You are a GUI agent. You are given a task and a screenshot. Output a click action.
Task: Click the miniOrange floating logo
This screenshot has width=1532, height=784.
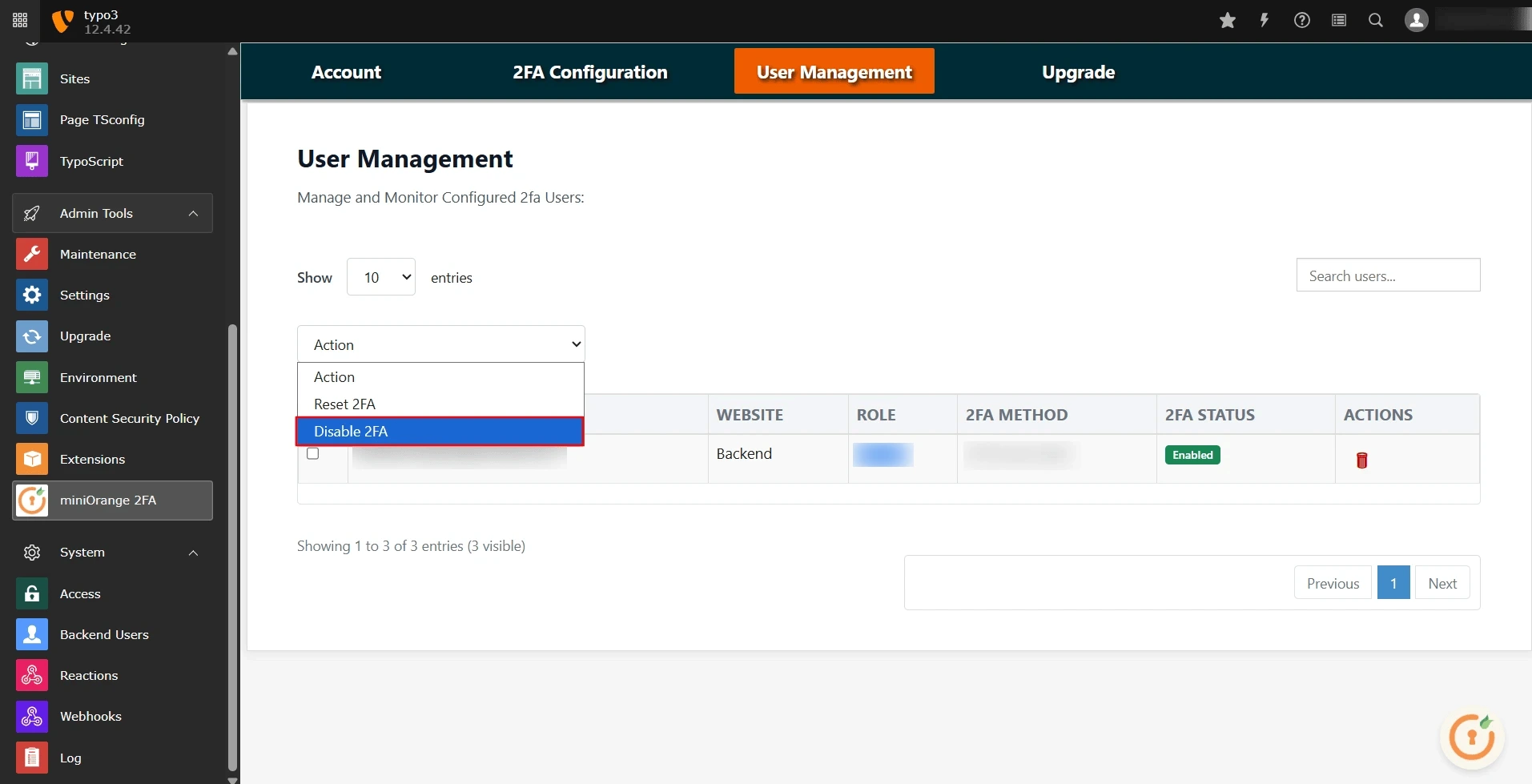tap(1471, 736)
